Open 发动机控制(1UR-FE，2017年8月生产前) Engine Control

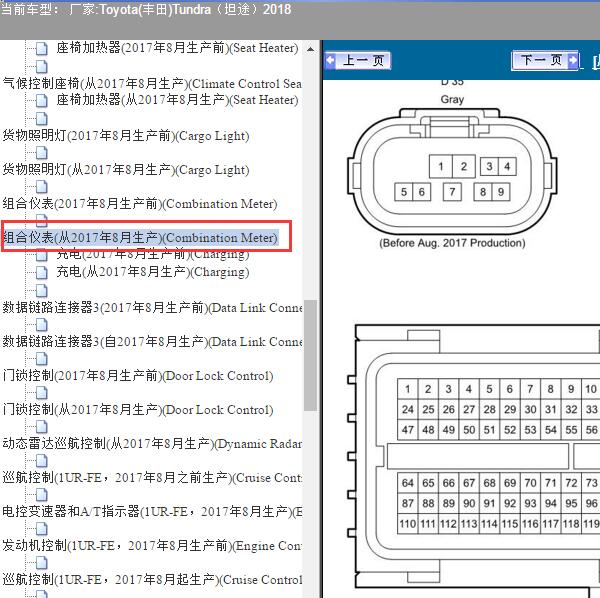tap(152, 546)
